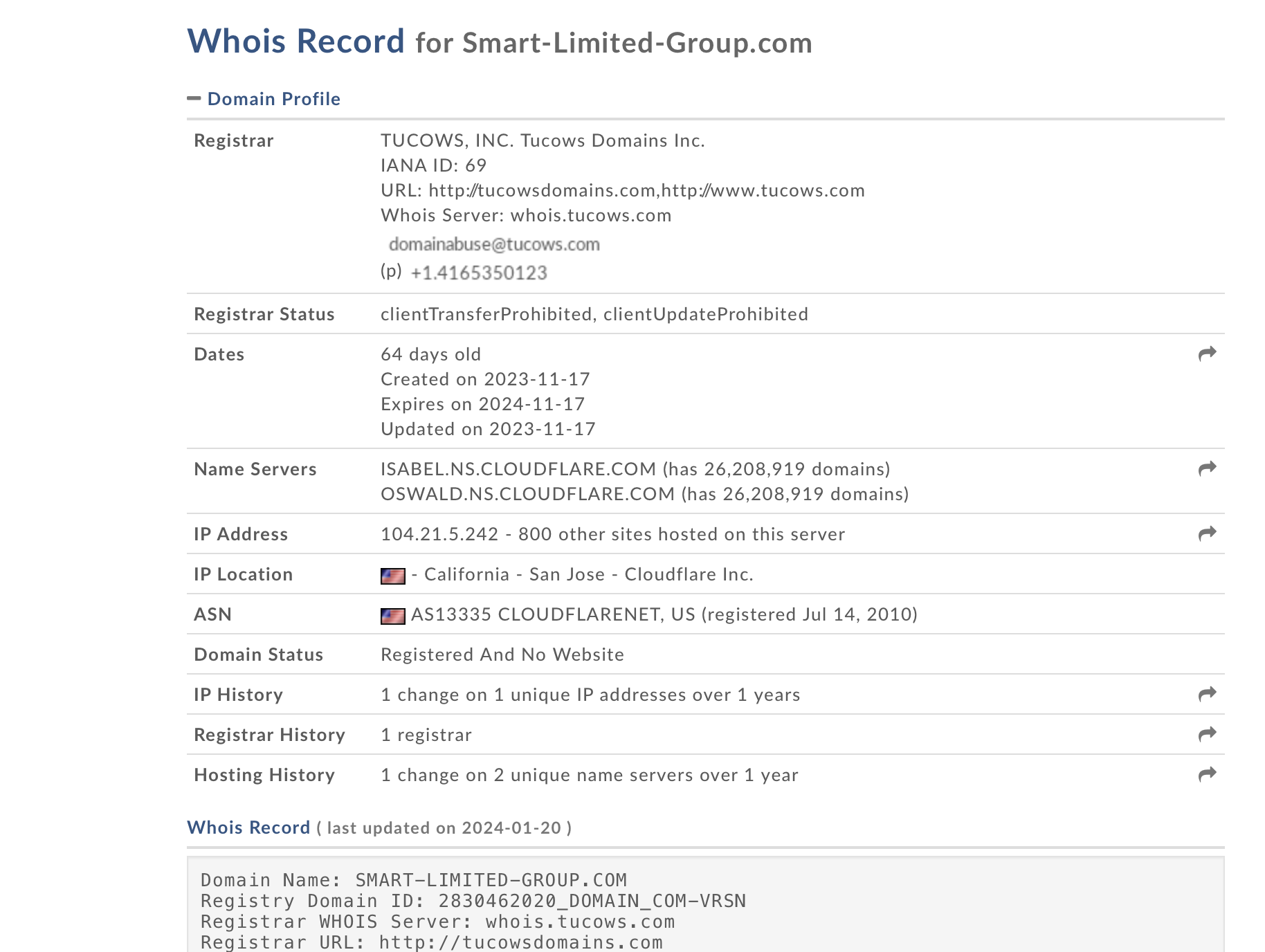Collapse the Domain Profile section
Screen dimensions: 1265x952
(194, 99)
